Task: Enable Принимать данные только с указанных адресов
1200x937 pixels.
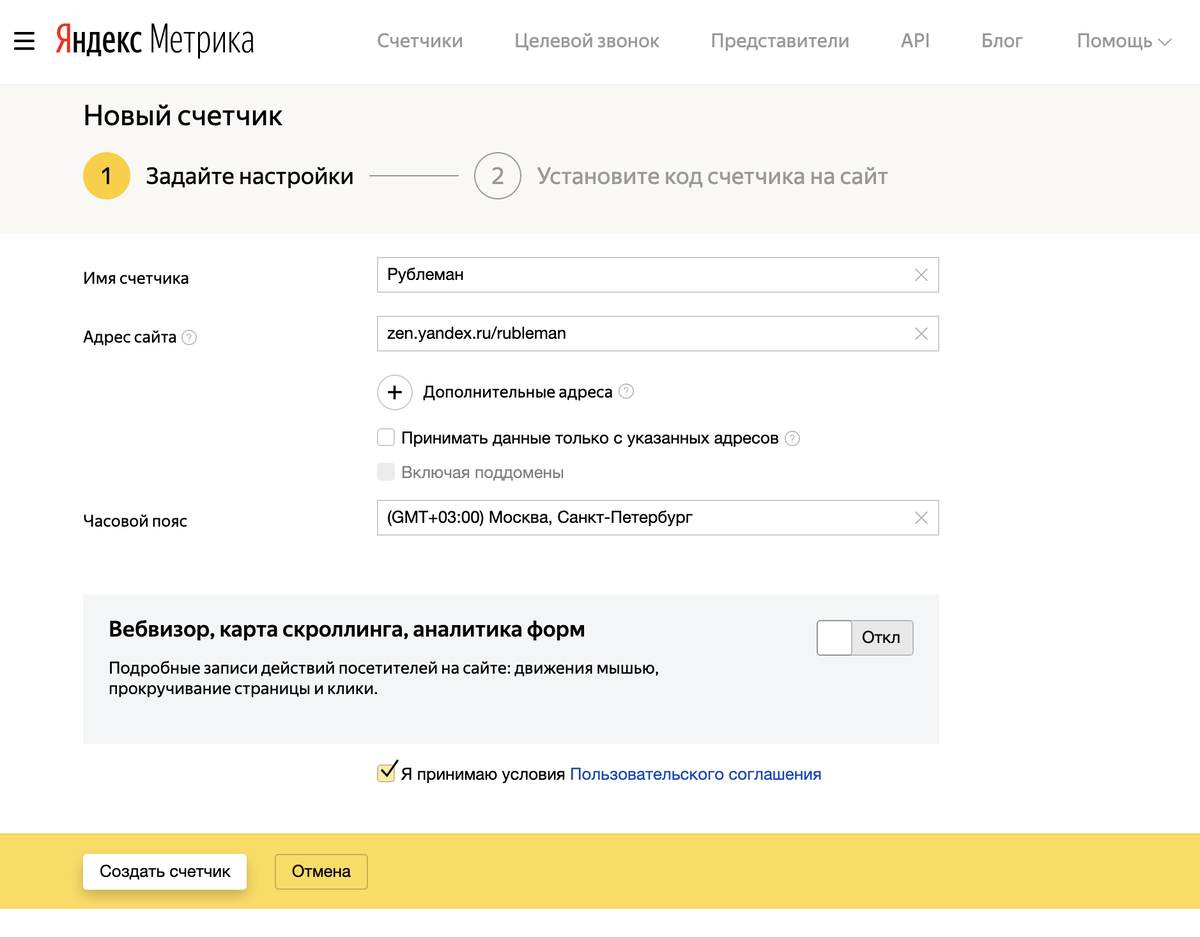Action: click(386, 437)
